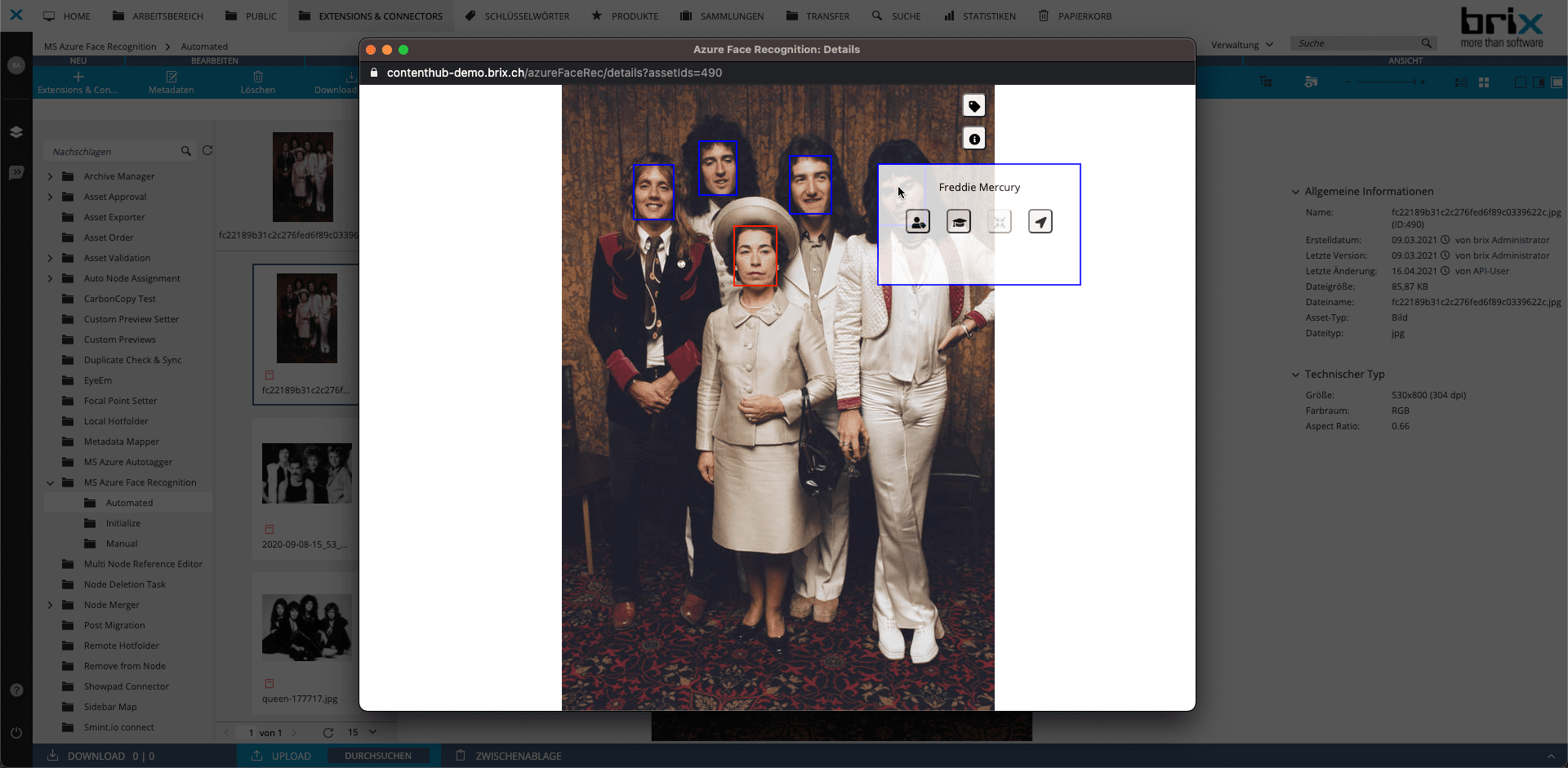Click the graduation cap train icon
This screenshot has width=1568, height=768.
959,222
